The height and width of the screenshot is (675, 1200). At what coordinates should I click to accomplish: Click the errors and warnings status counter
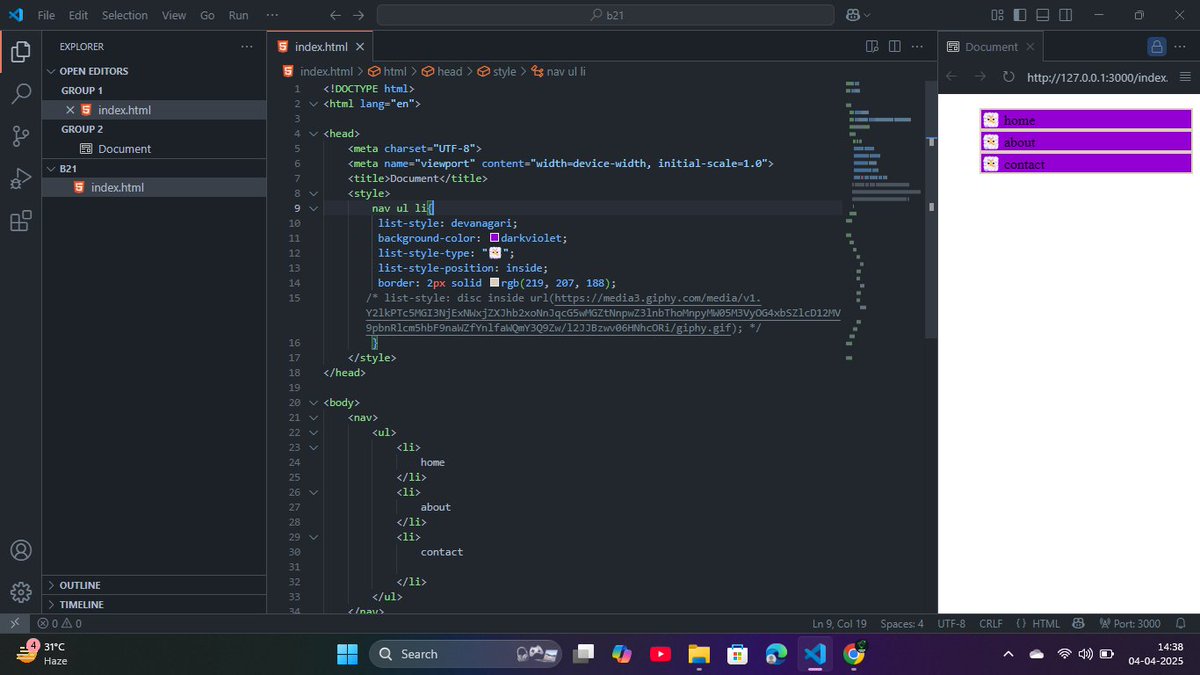click(x=60, y=624)
